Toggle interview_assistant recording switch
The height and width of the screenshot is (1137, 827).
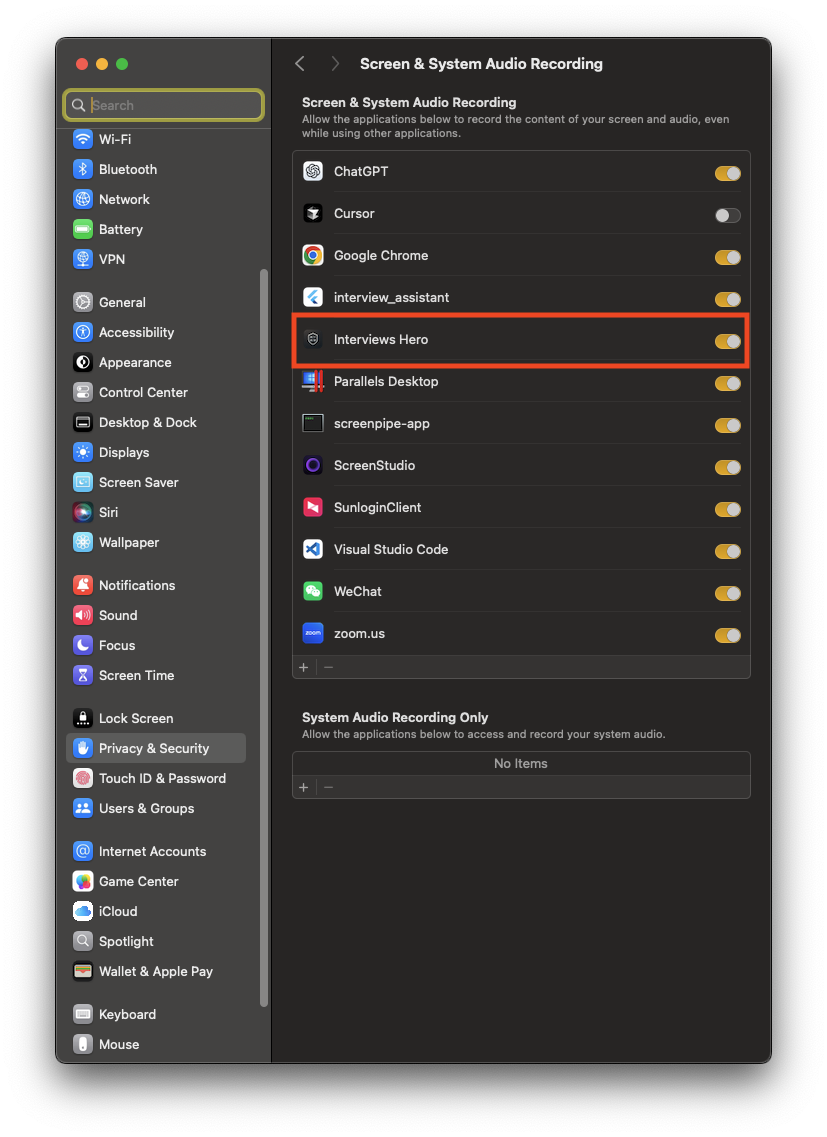click(728, 299)
